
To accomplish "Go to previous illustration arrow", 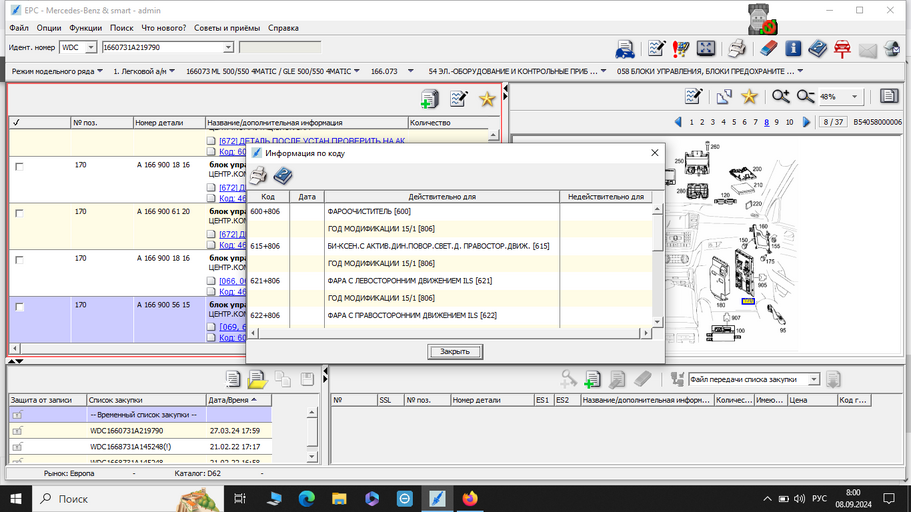I will [x=677, y=122].
